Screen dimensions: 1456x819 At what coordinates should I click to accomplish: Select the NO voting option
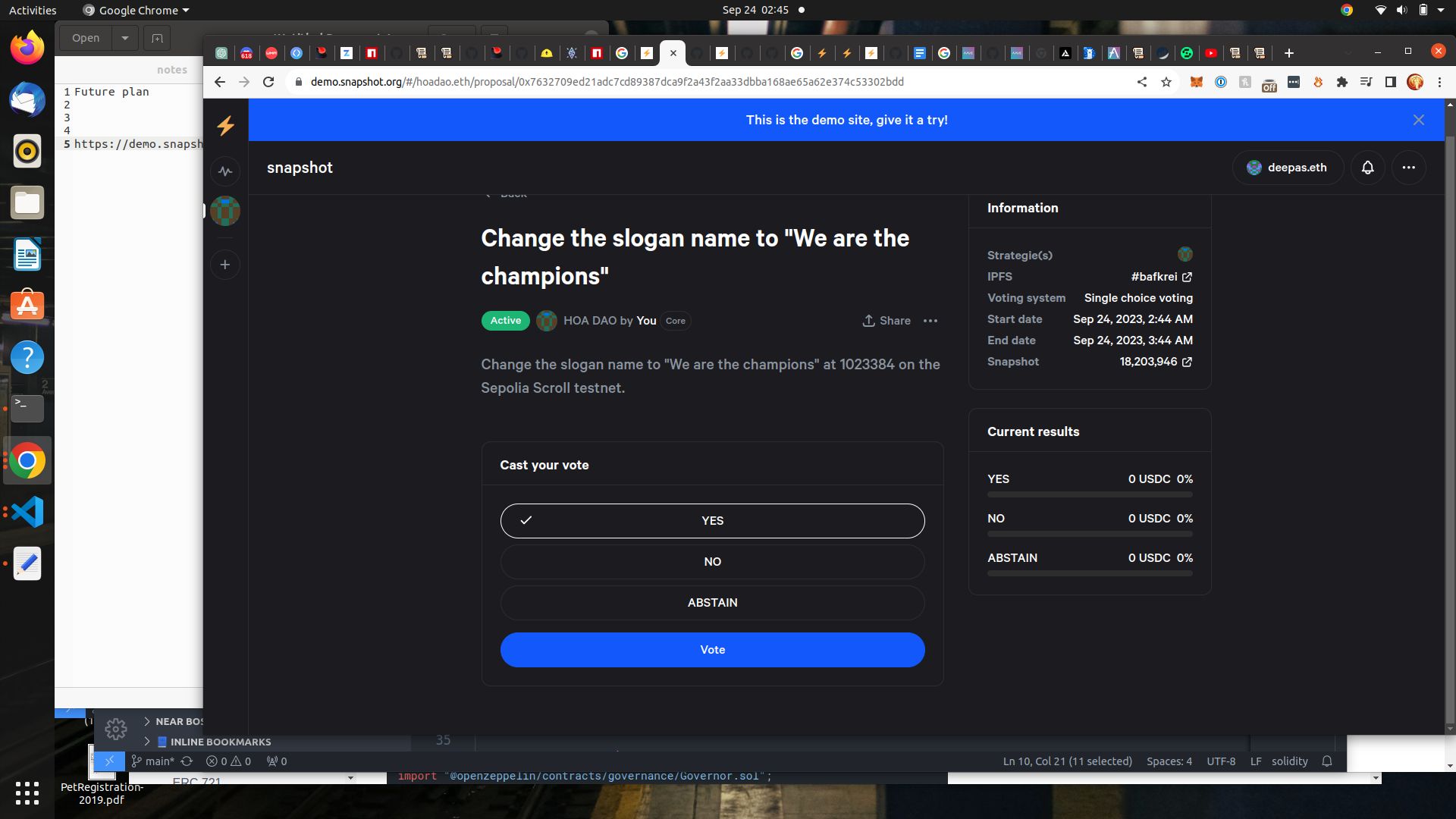tap(712, 561)
